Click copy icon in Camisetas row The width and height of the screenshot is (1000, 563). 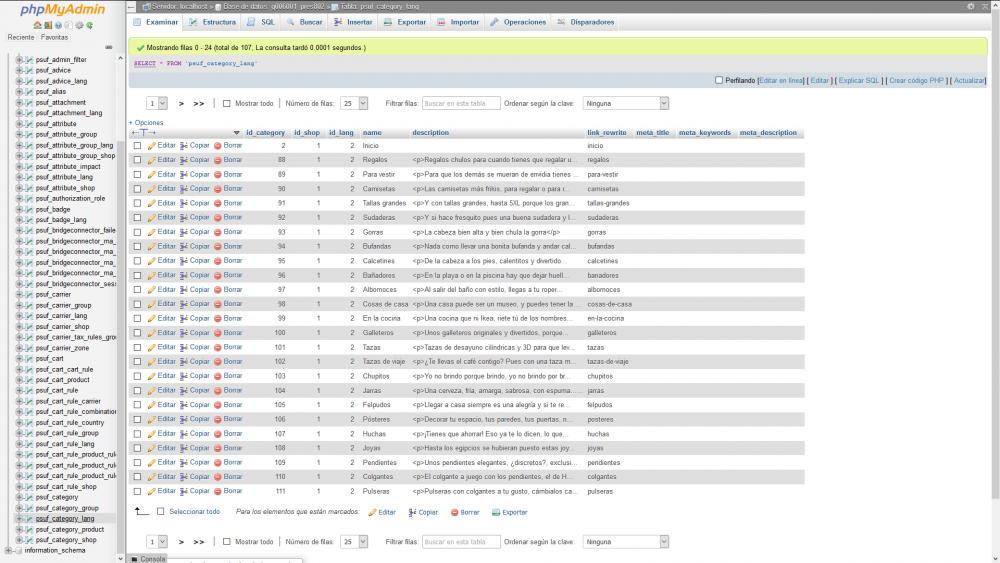184,189
